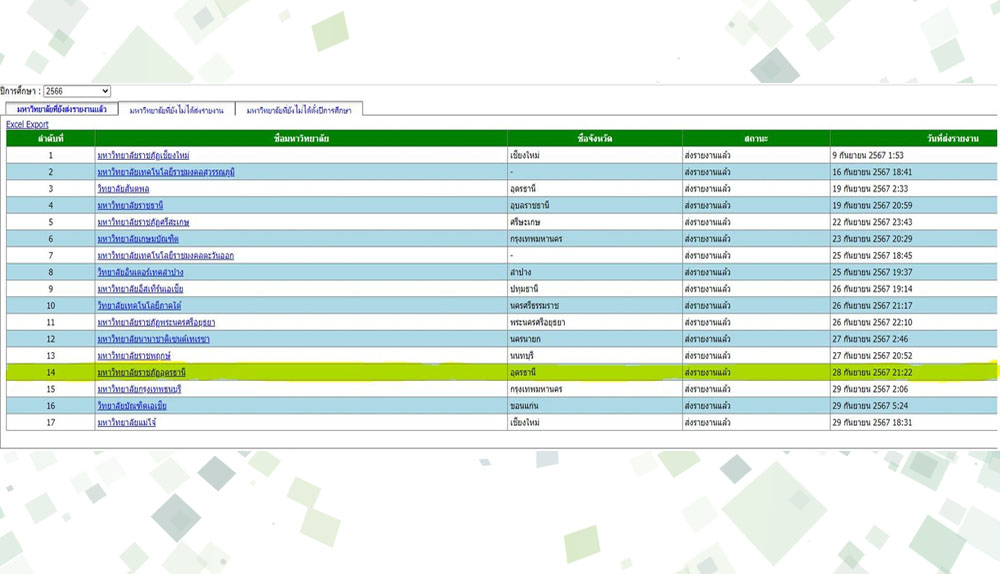This screenshot has width=1000, height=574.
Task: Click the Excel Export link
Action: [x=27, y=124]
